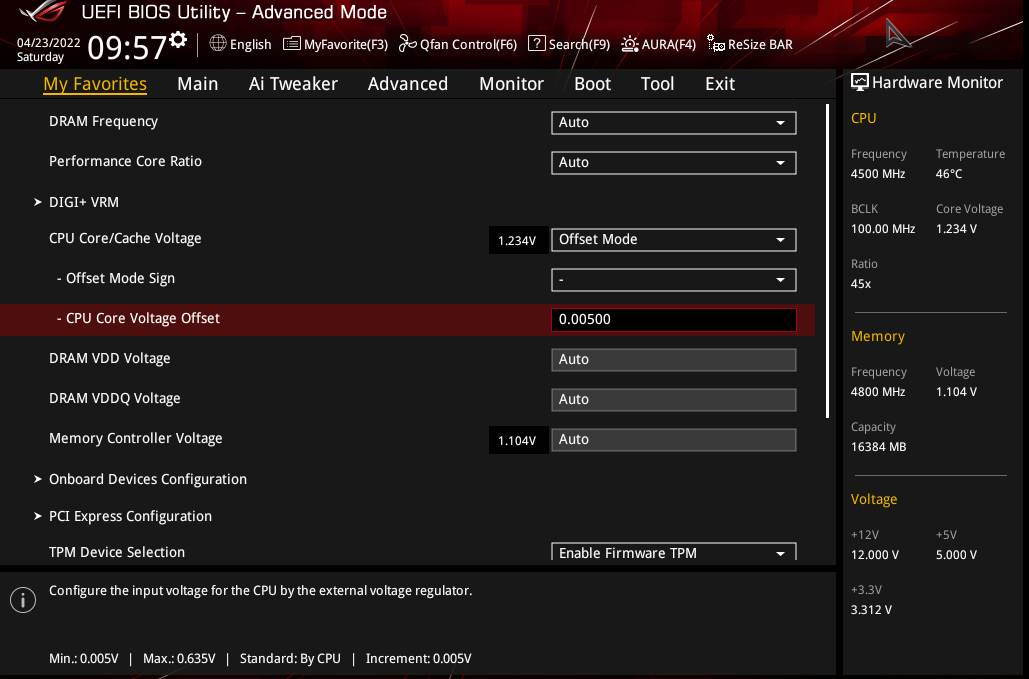The width and height of the screenshot is (1029, 679).
Task: Select the TPM Device Selection label
Action: (117, 552)
